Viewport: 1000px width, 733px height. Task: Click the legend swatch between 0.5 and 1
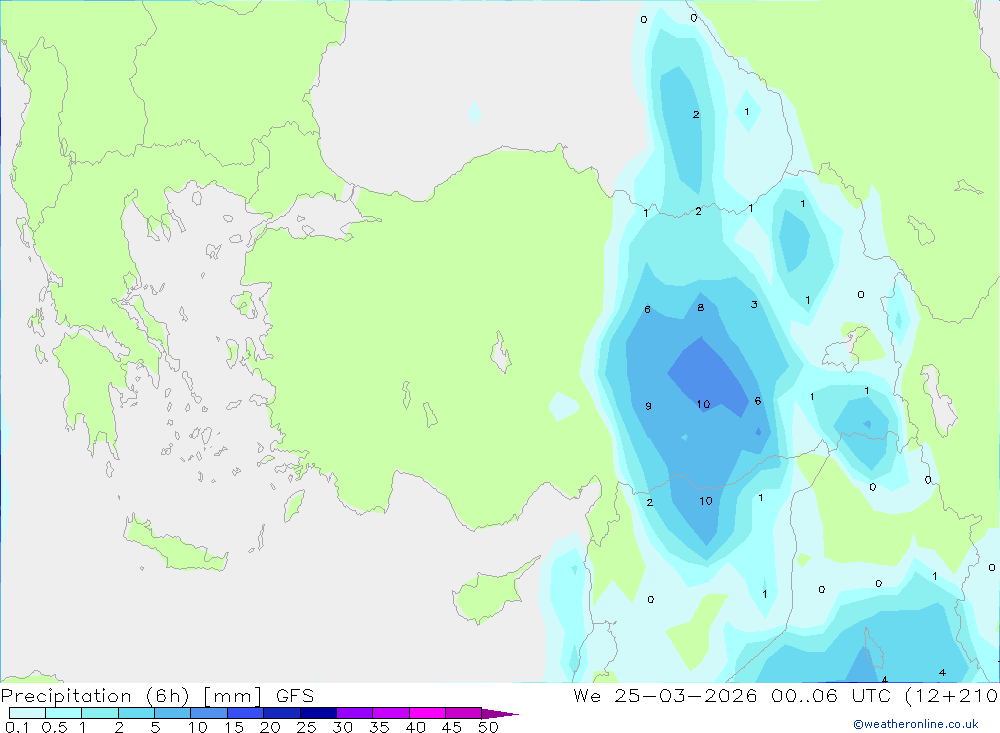64,713
